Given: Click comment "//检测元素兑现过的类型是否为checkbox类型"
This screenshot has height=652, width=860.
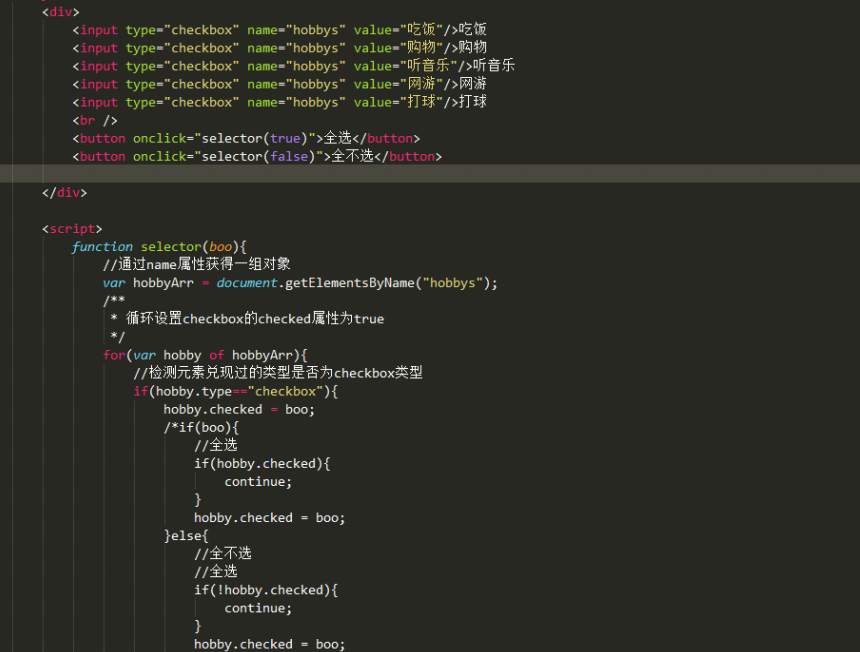Looking at the screenshot, I should click(278, 373).
